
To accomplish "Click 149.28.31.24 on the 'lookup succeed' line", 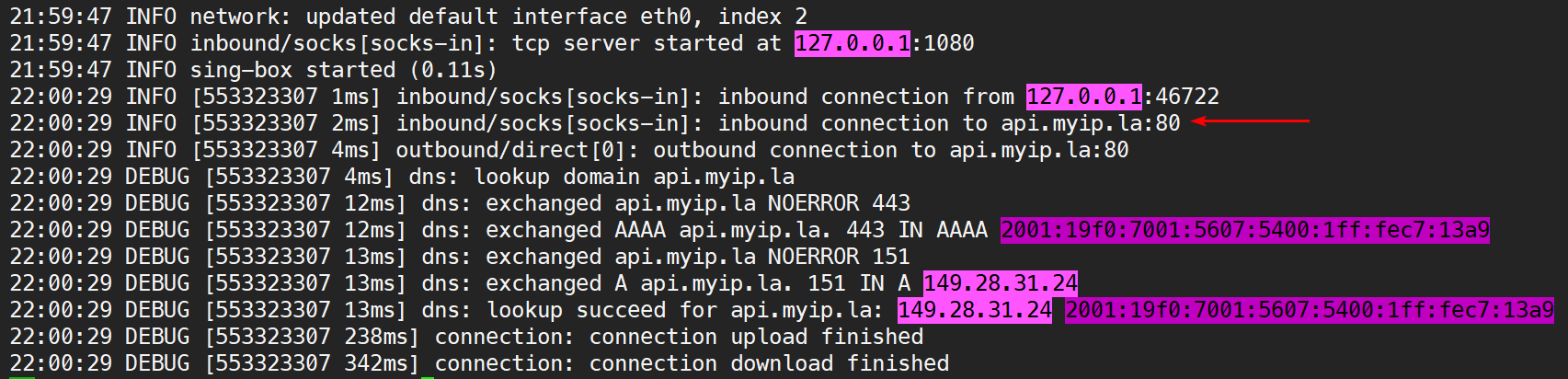I will pos(974,310).
